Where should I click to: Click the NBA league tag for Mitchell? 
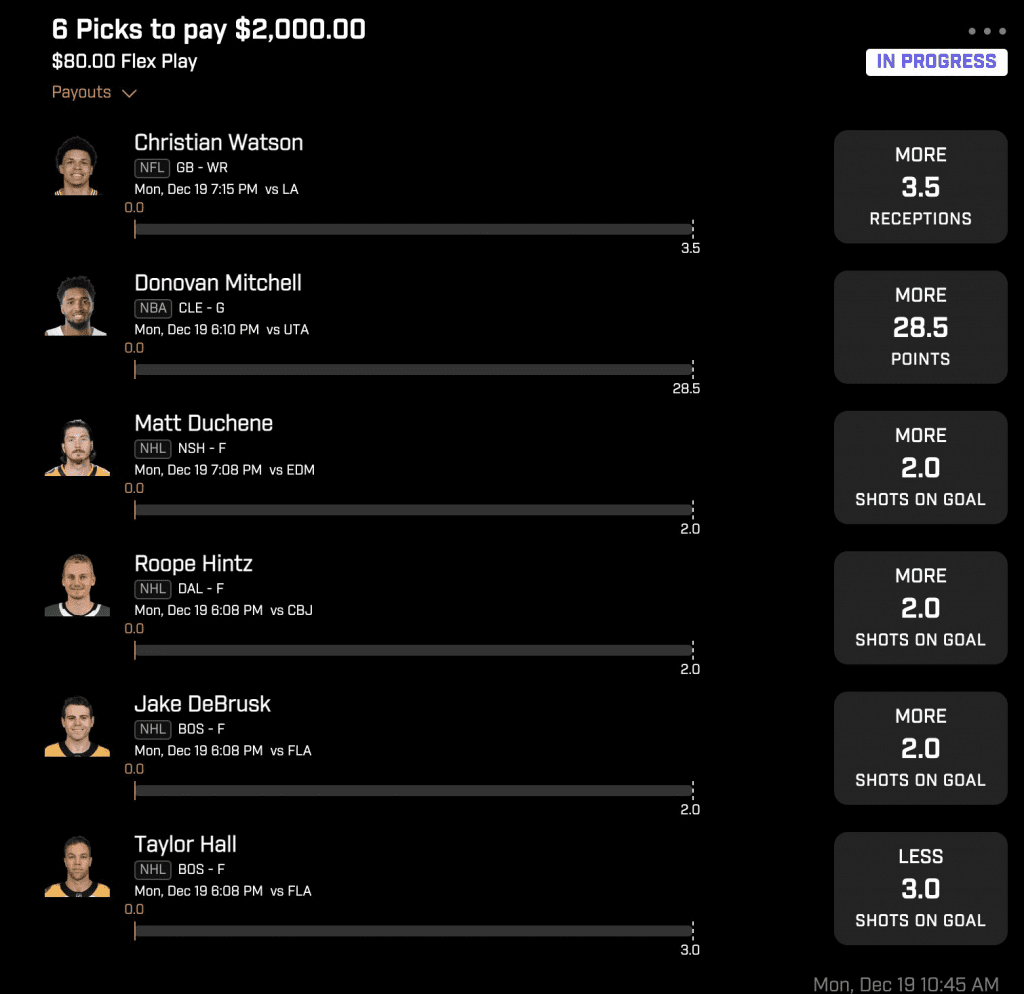[153, 308]
